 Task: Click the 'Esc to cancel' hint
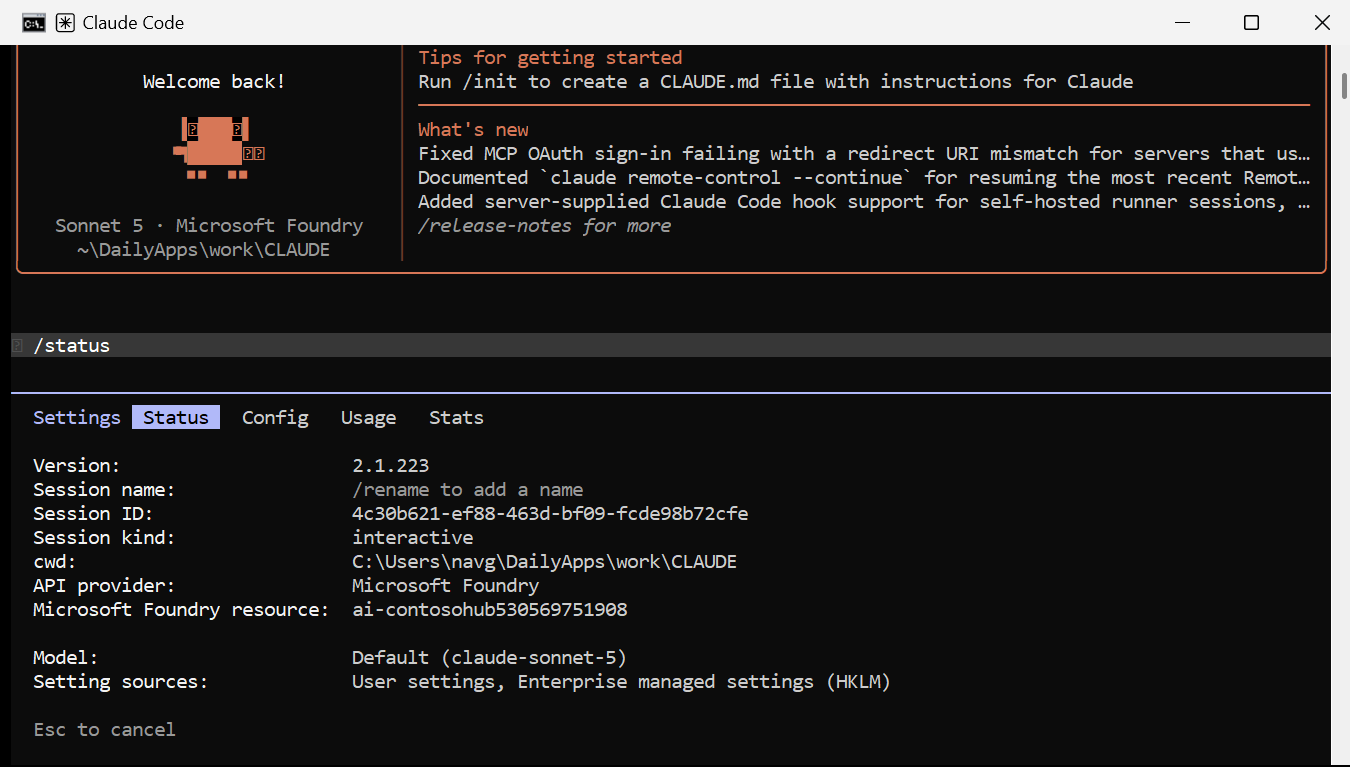coord(104,730)
